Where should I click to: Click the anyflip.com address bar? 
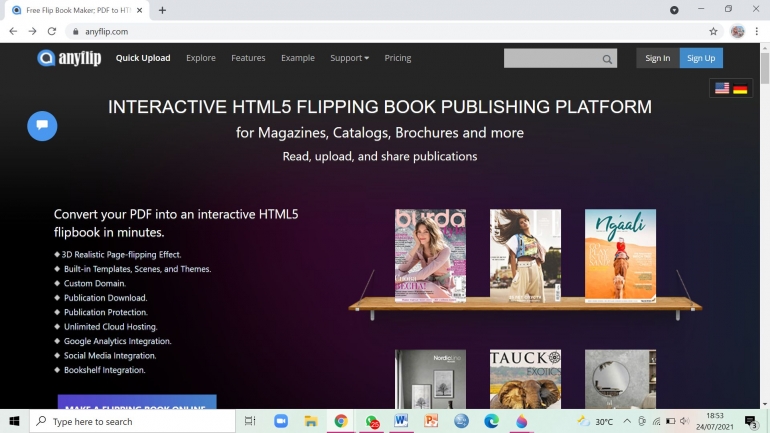coord(393,31)
